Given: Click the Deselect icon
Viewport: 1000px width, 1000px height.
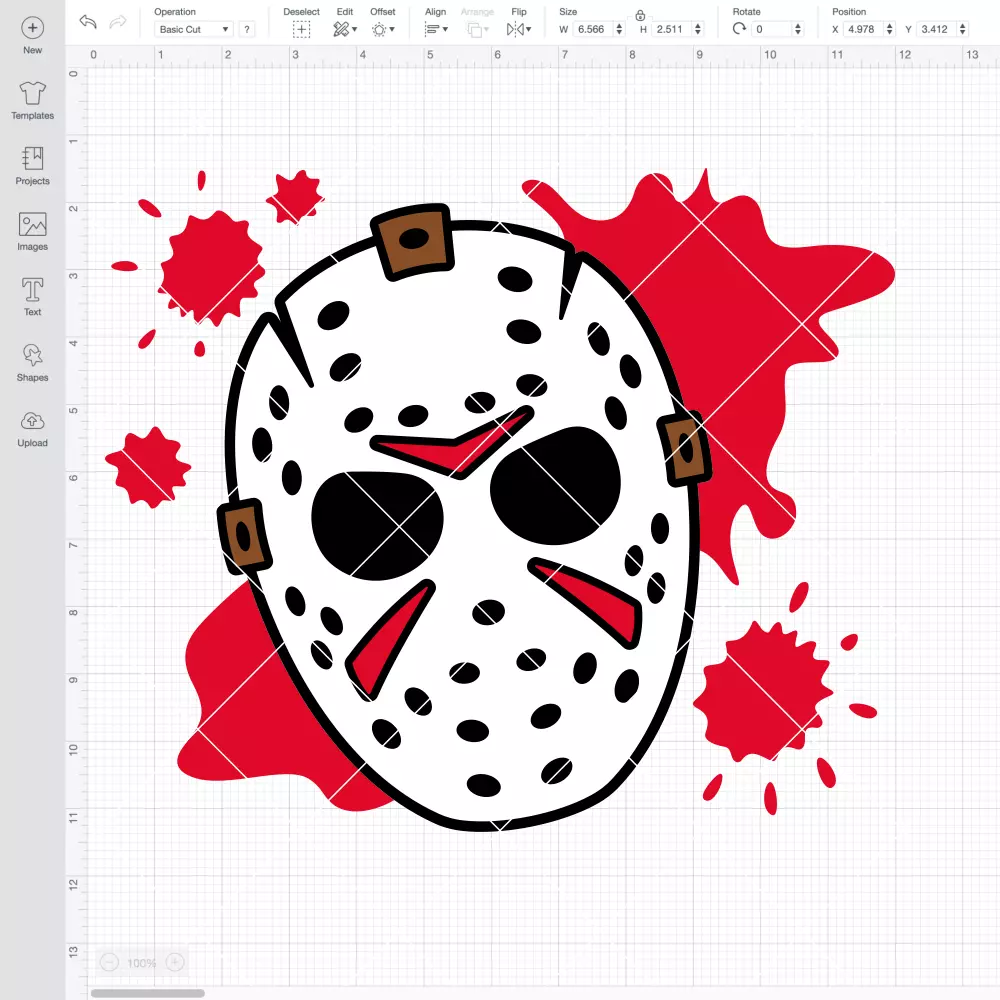Looking at the screenshot, I should pos(302,29).
